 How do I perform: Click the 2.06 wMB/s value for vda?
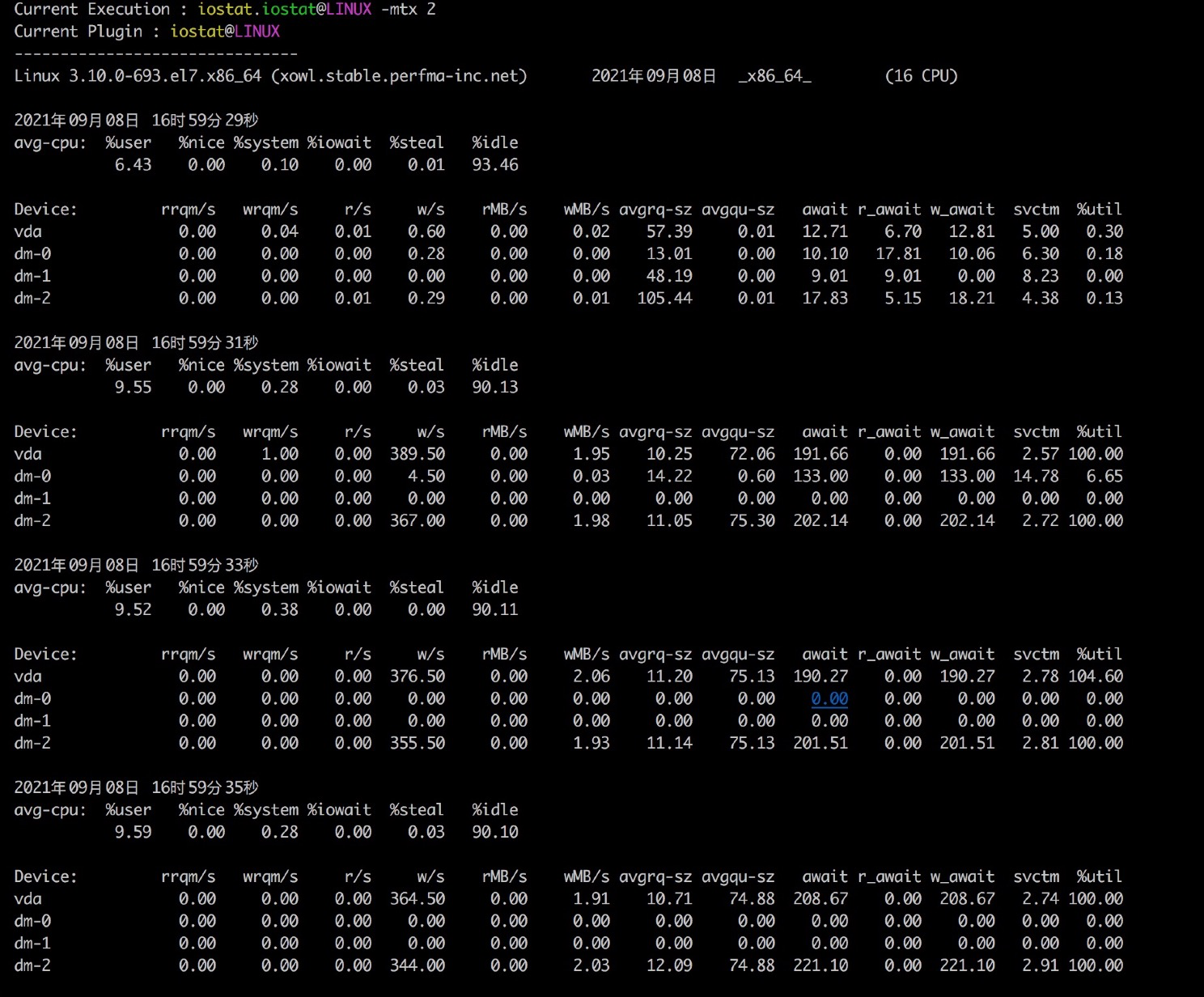pos(591,677)
